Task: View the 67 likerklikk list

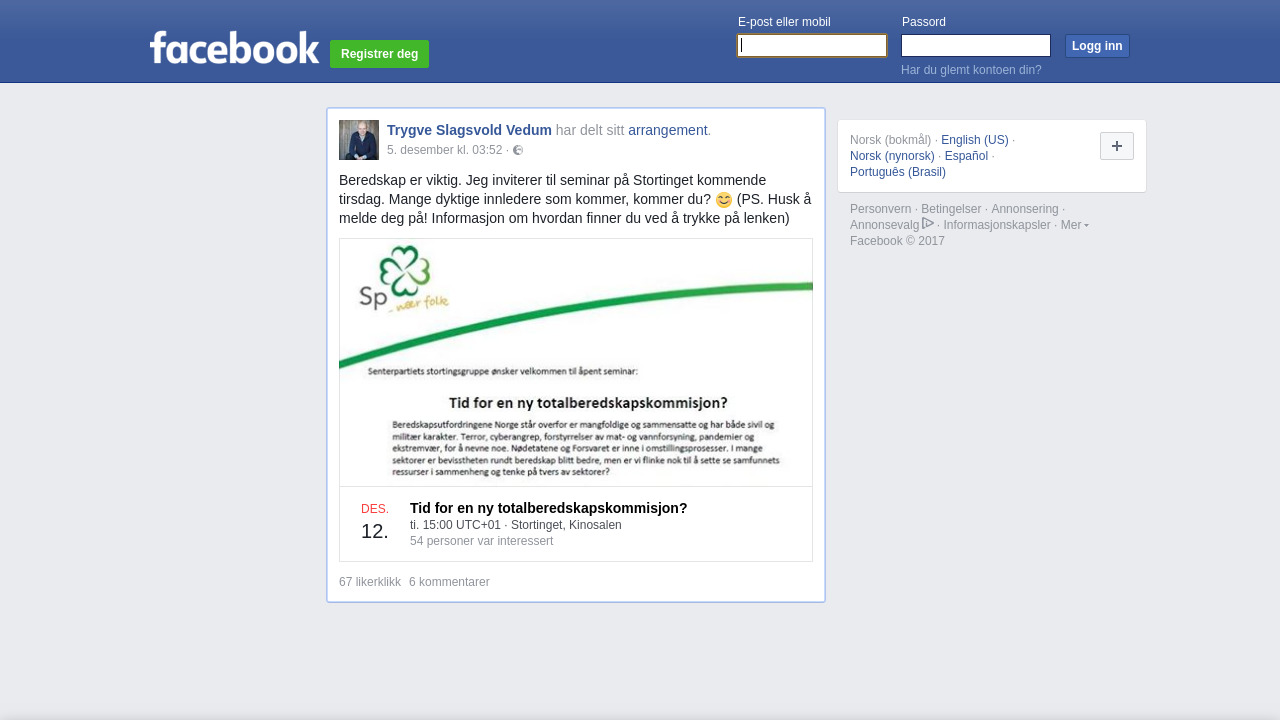Action: click(x=370, y=582)
